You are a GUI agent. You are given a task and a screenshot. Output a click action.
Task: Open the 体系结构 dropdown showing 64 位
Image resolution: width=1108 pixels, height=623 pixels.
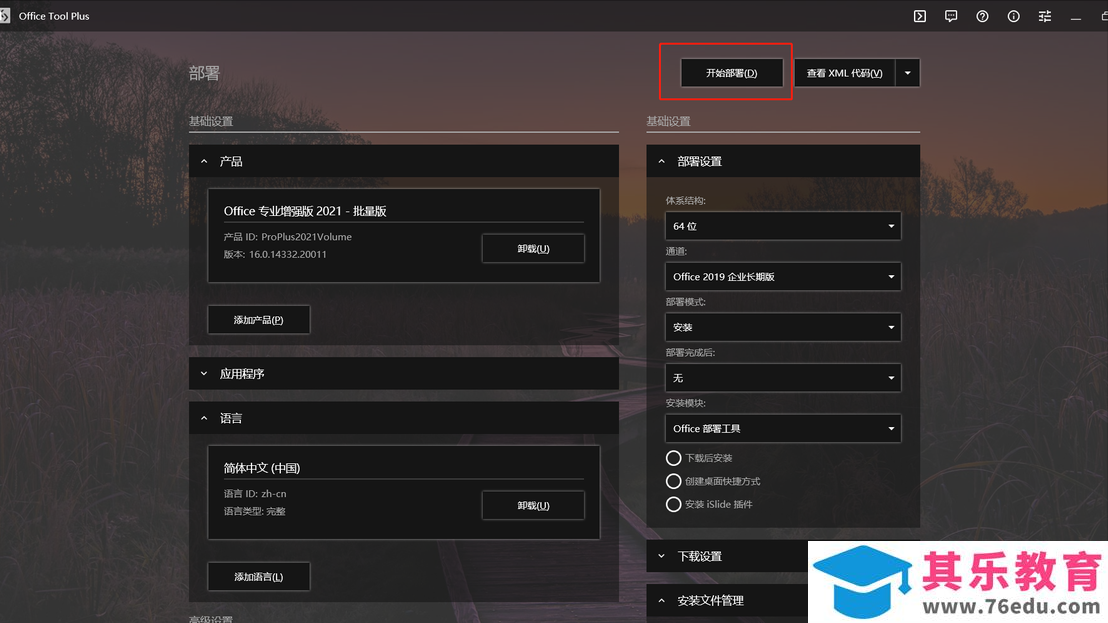[783, 226]
